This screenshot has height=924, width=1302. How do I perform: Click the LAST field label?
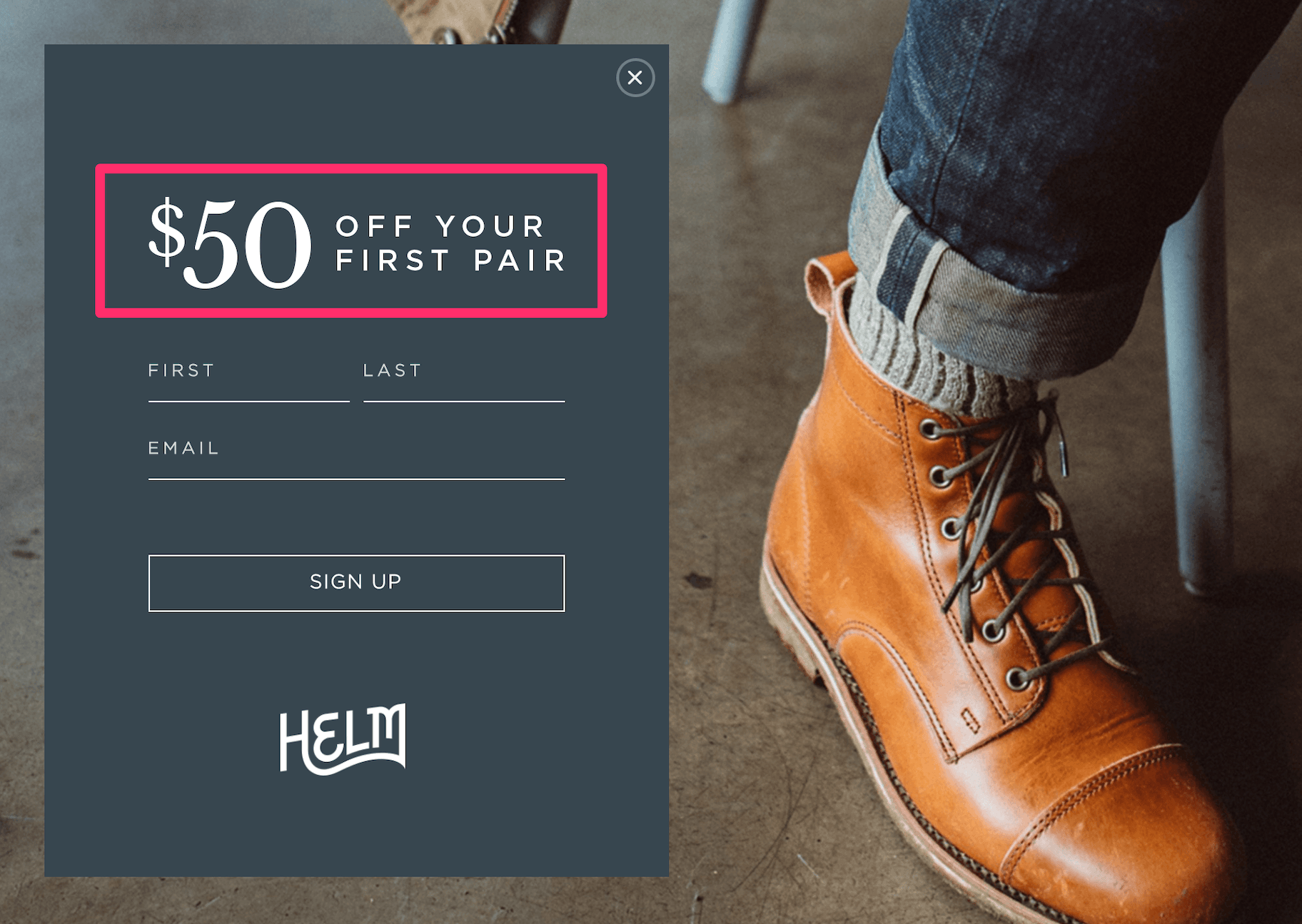coord(393,370)
